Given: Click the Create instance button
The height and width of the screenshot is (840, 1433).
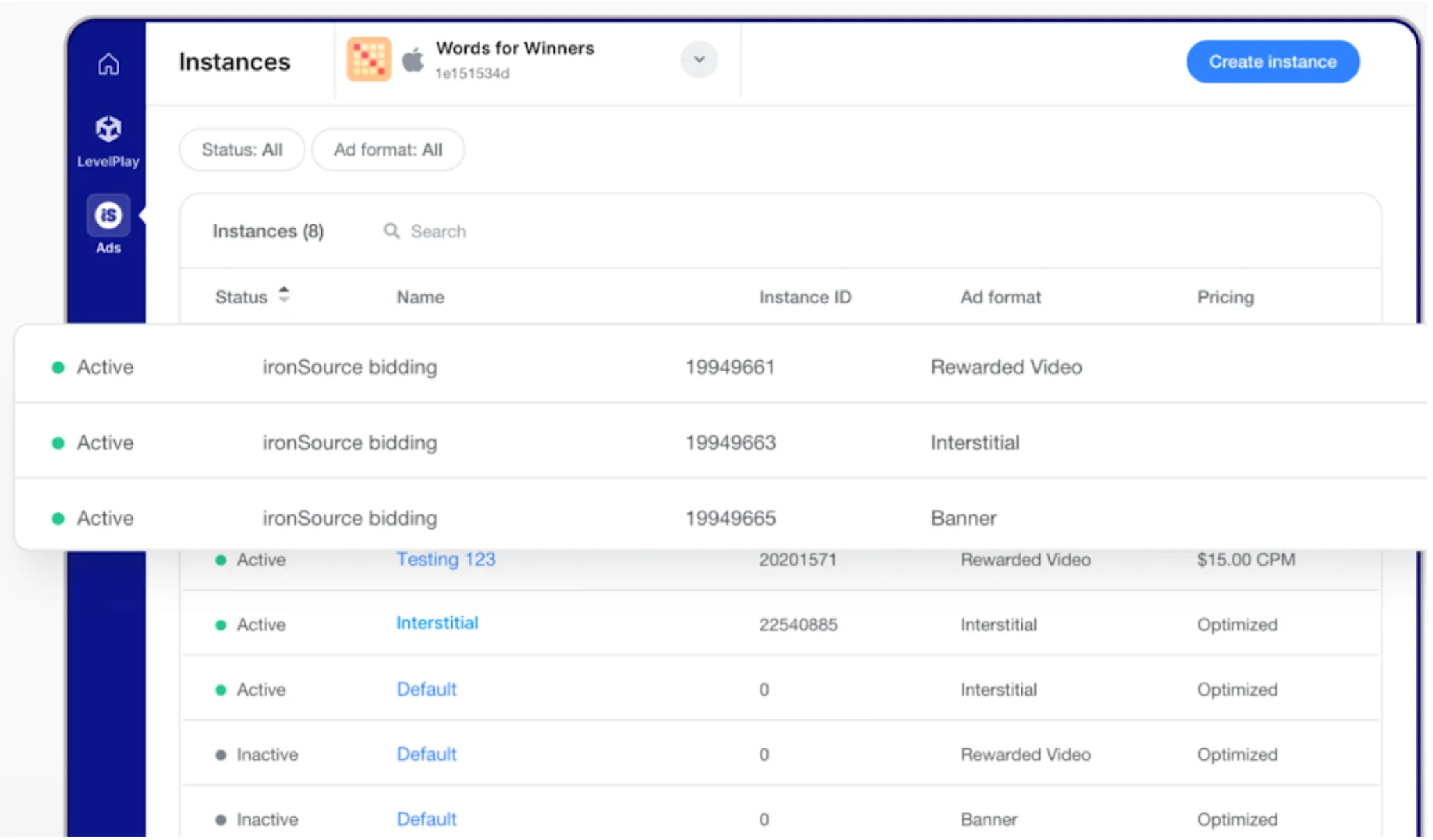Looking at the screenshot, I should click(x=1272, y=61).
